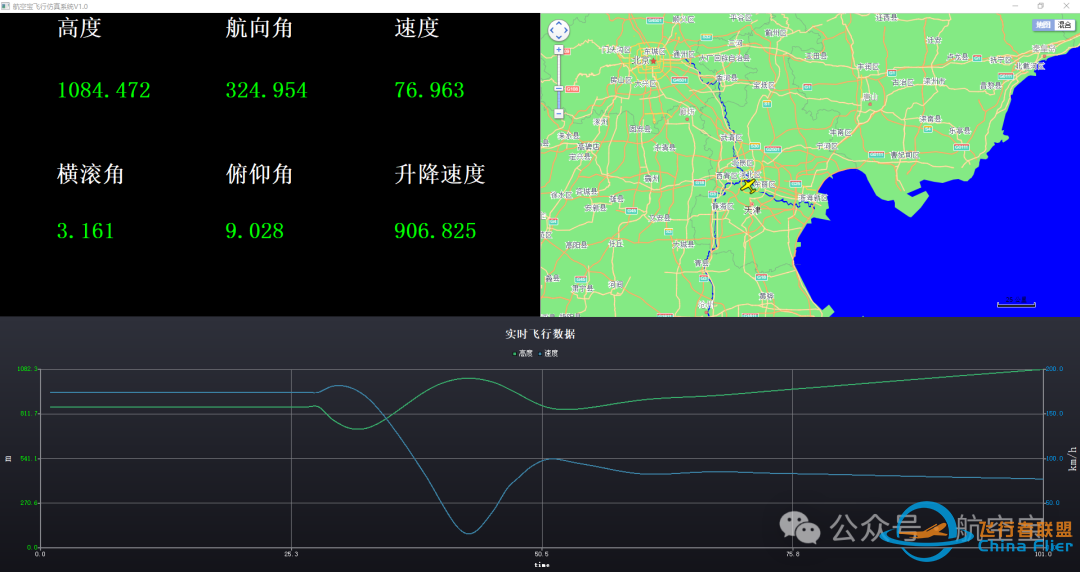
Task: Click the 天津 city label on the map
Action: 751,210
